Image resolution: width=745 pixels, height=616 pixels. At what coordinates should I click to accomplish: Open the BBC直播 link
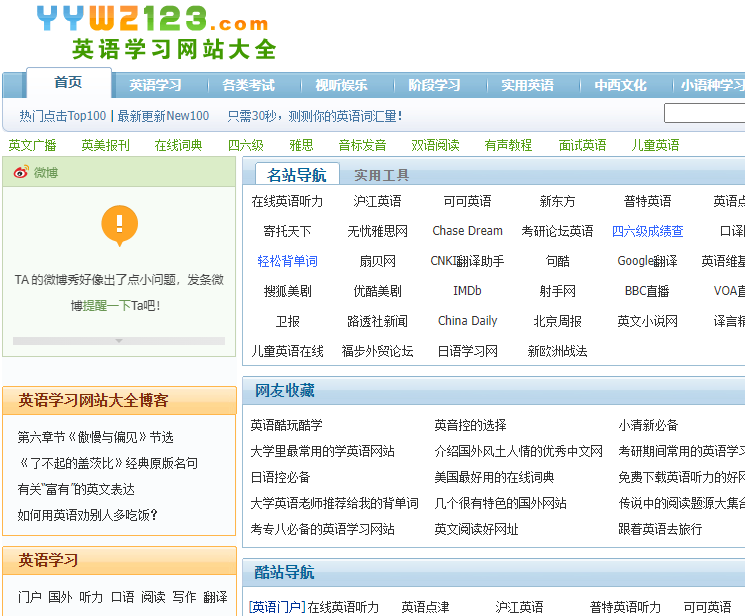[x=647, y=291]
